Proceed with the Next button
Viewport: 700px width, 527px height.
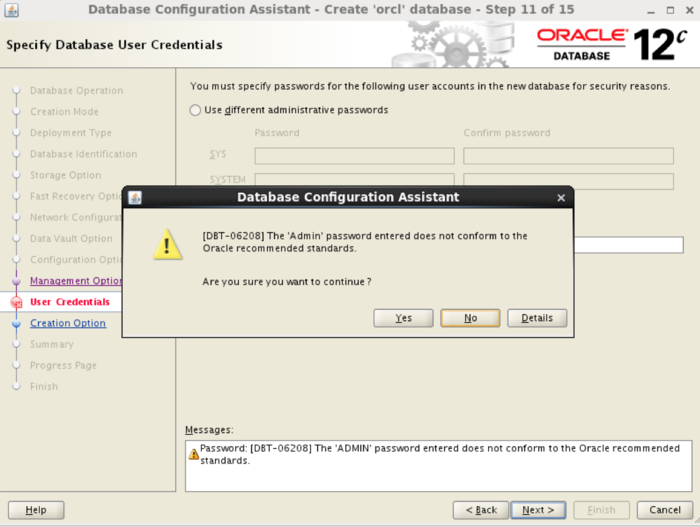538,510
